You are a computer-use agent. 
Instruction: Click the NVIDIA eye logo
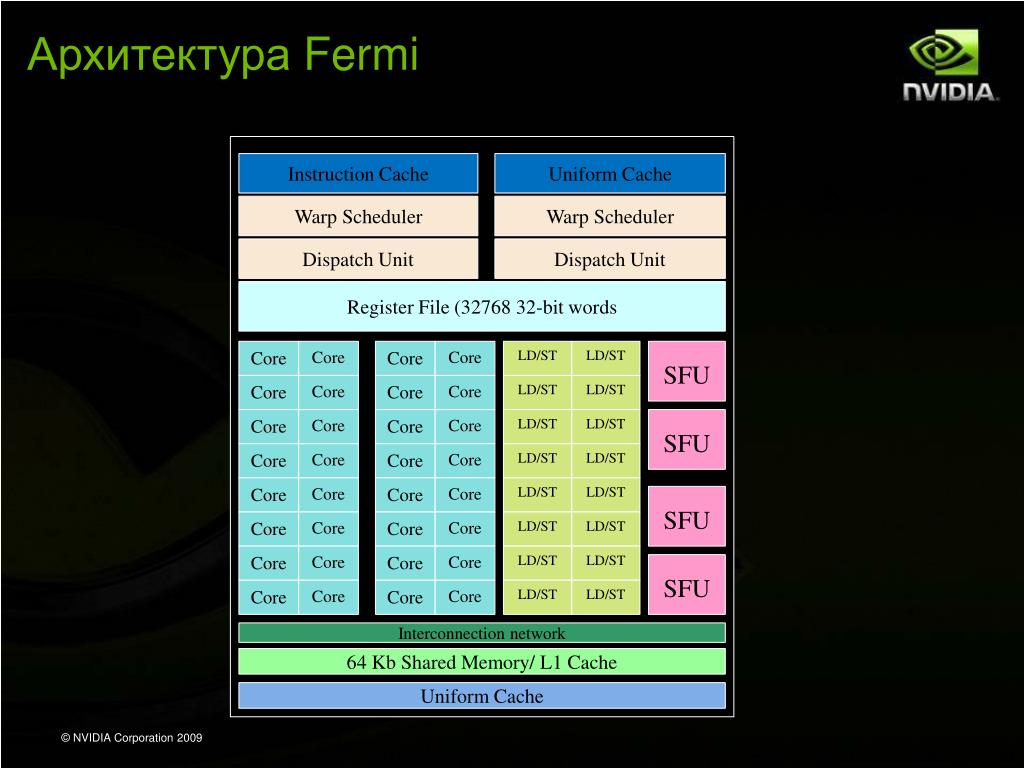click(944, 52)
